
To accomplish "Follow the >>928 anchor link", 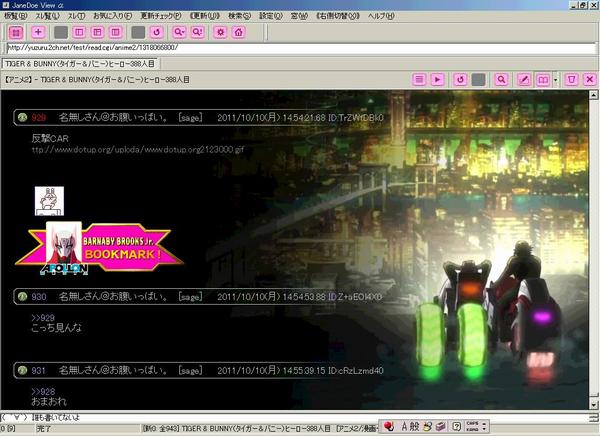I will pyautogui.click(x=43, y=392).
